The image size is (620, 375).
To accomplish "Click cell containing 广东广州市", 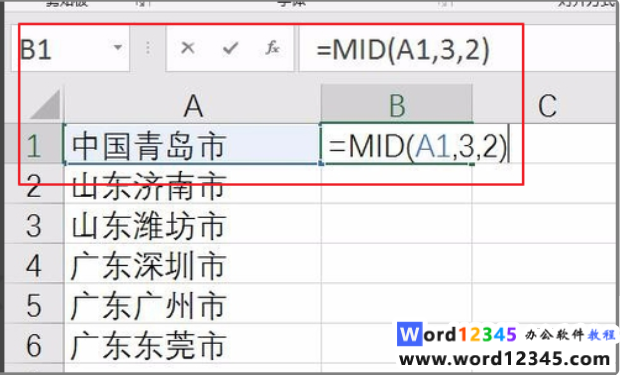I will pyautogui.click(x=193, y=304).
